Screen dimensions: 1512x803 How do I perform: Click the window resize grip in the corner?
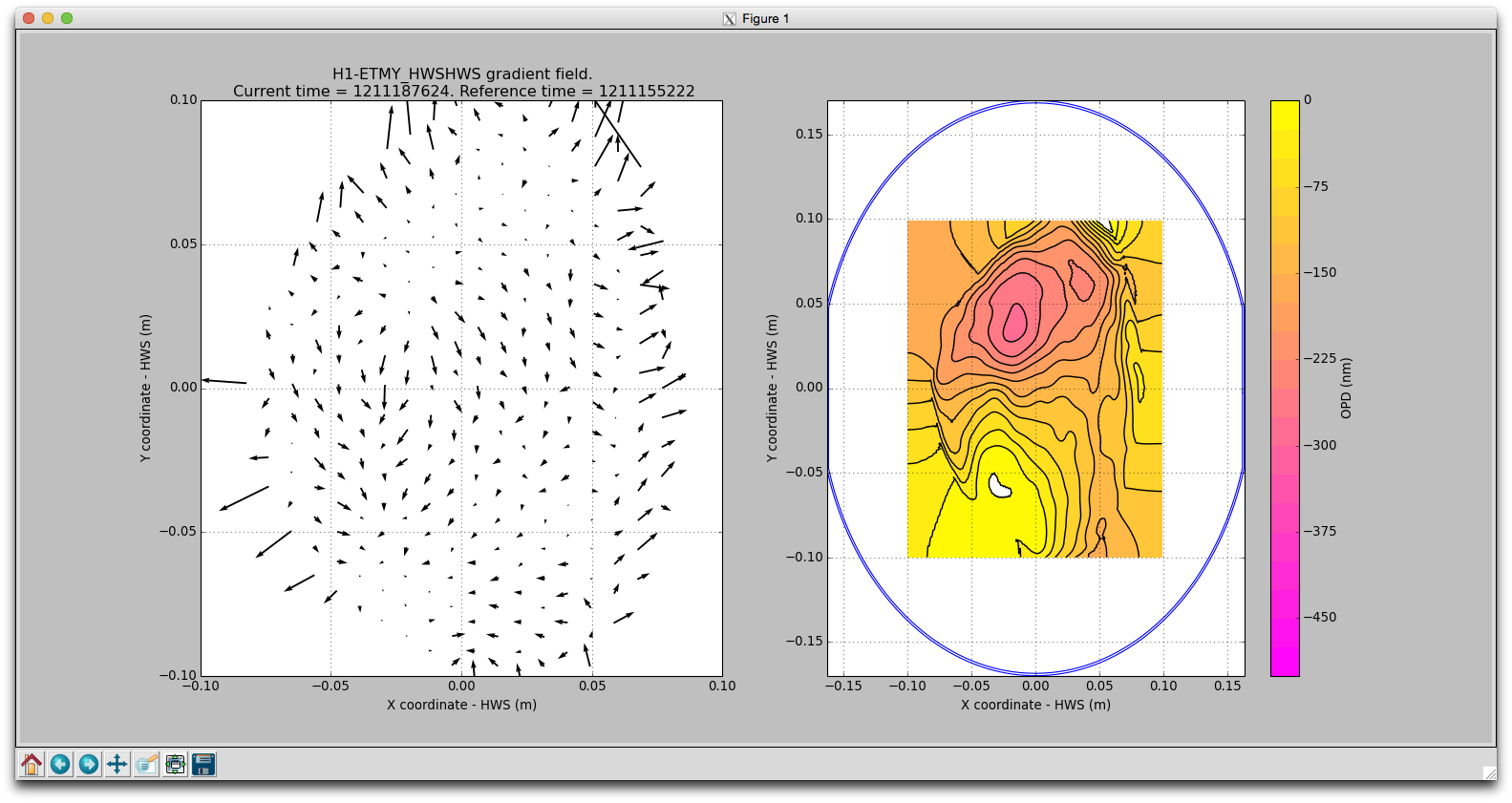tap(1488, 772)
